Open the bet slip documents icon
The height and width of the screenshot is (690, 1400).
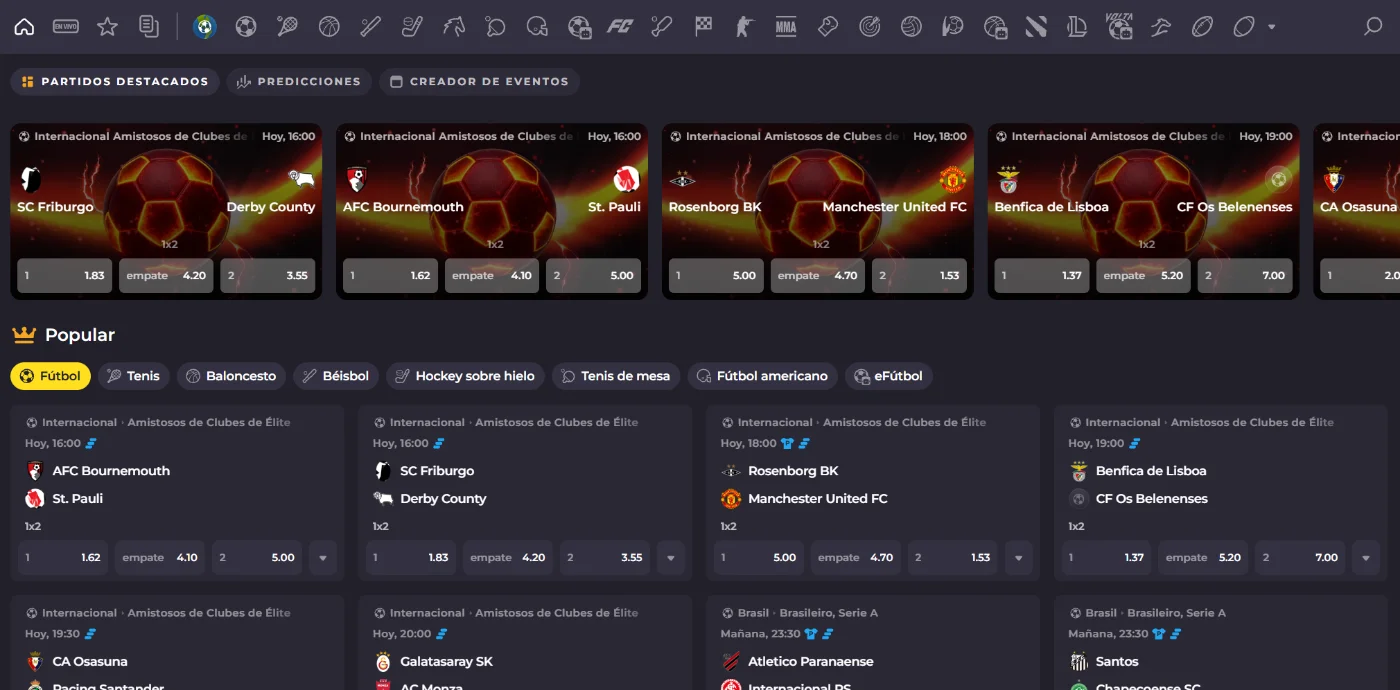(x=149, y=27)
